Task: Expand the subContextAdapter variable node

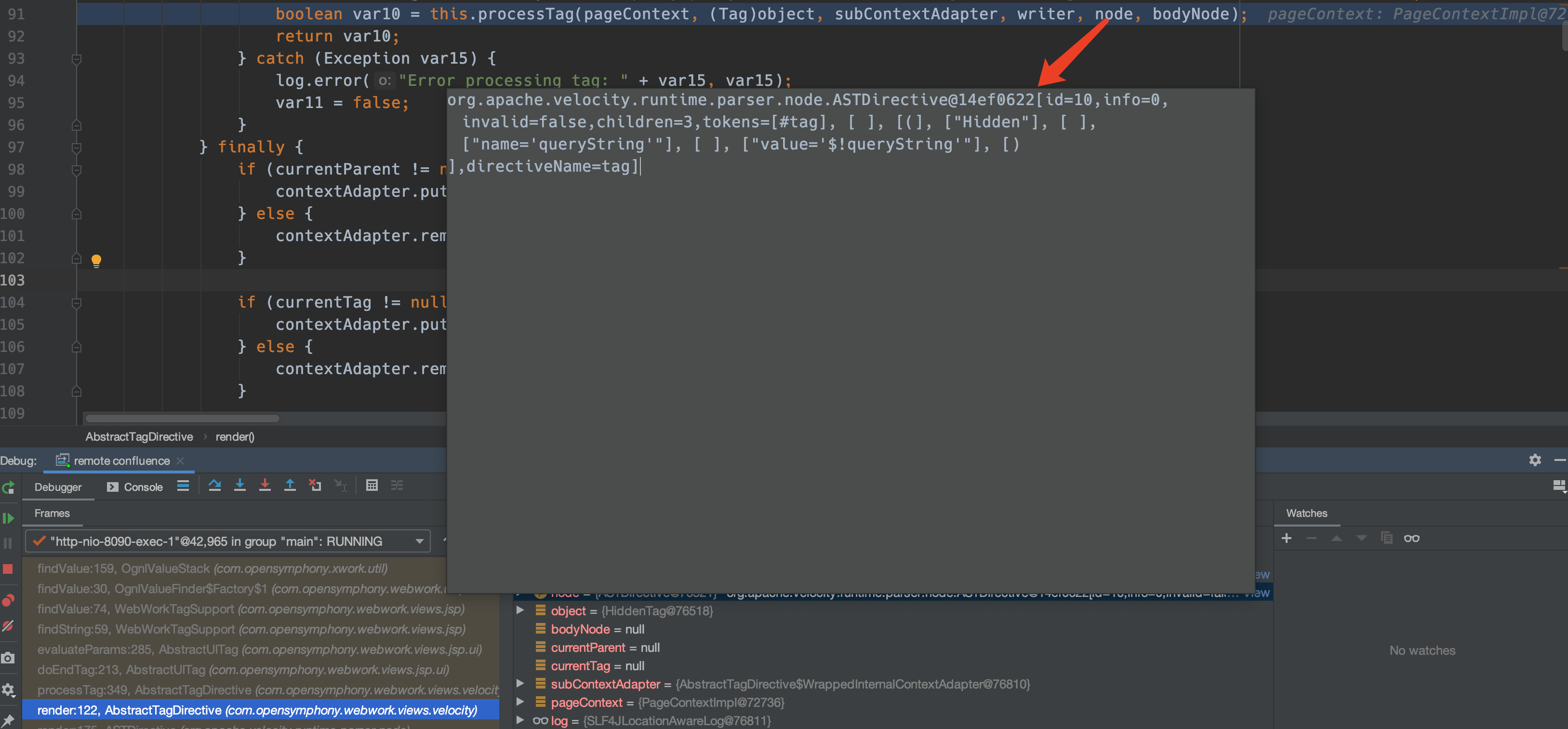Action: pyautogui.click(x=520, y=683)
